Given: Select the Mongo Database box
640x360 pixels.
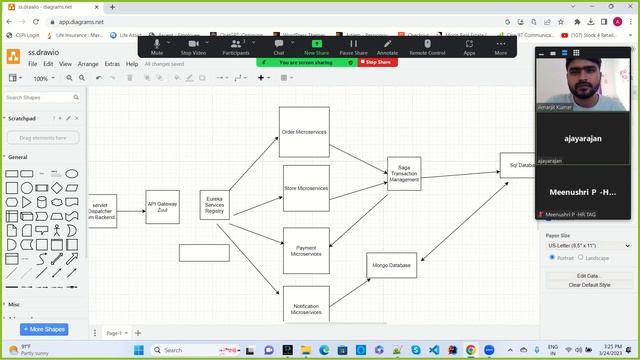Looking at the screenshot, I should coord(391,265).
